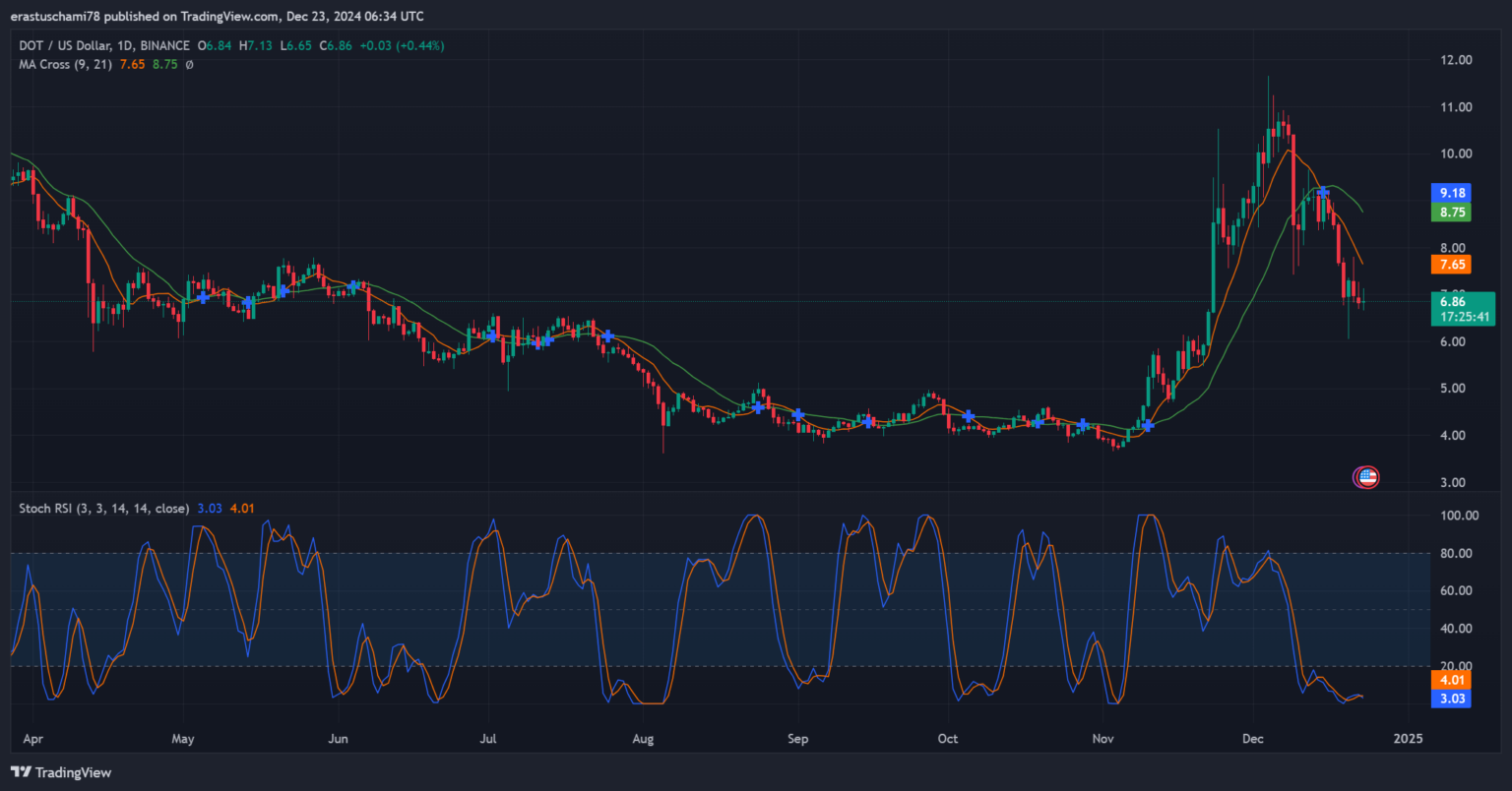Click the 2025 label on the time axis
The width and height of the screenshot is (1512, 791).
click(x=1408, y=738)
